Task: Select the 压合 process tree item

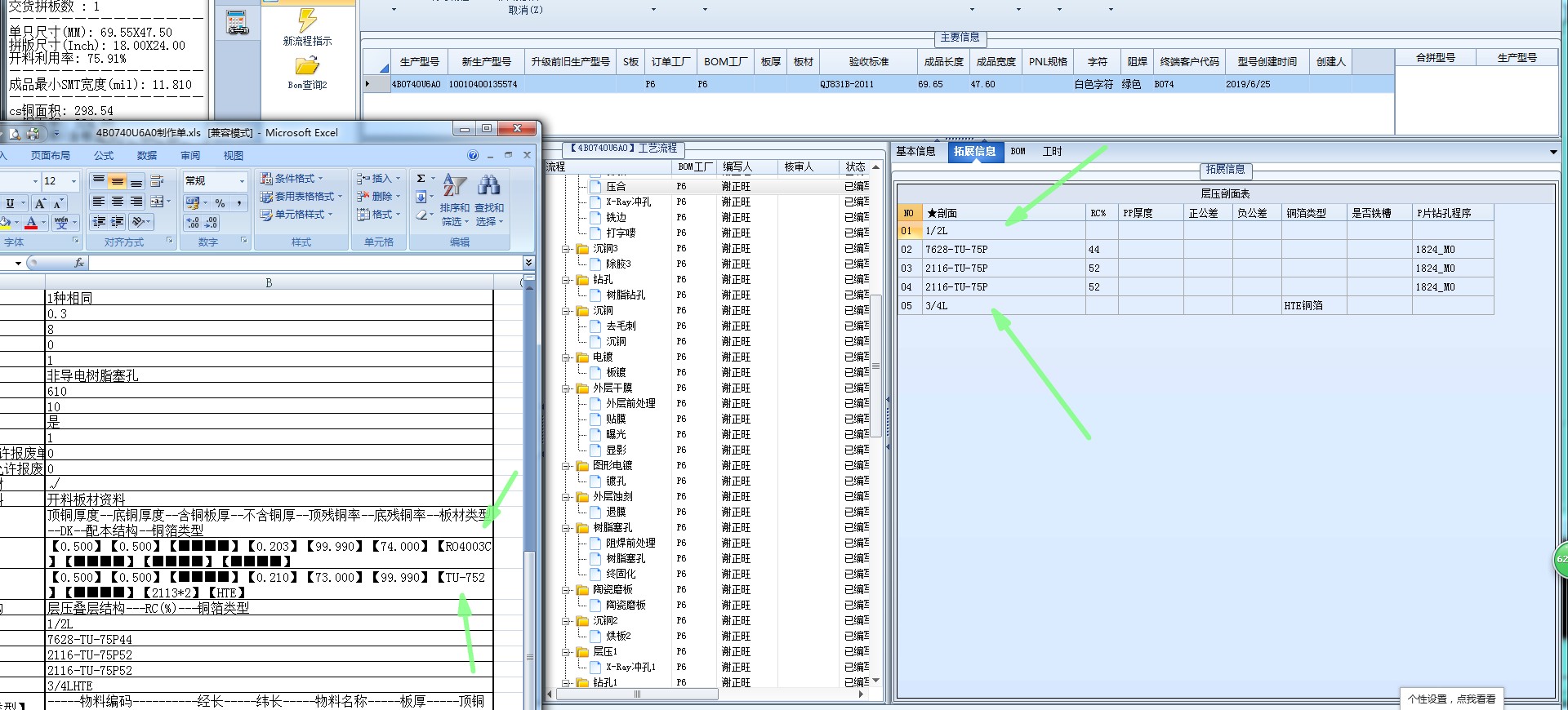Action: point(616,187)
